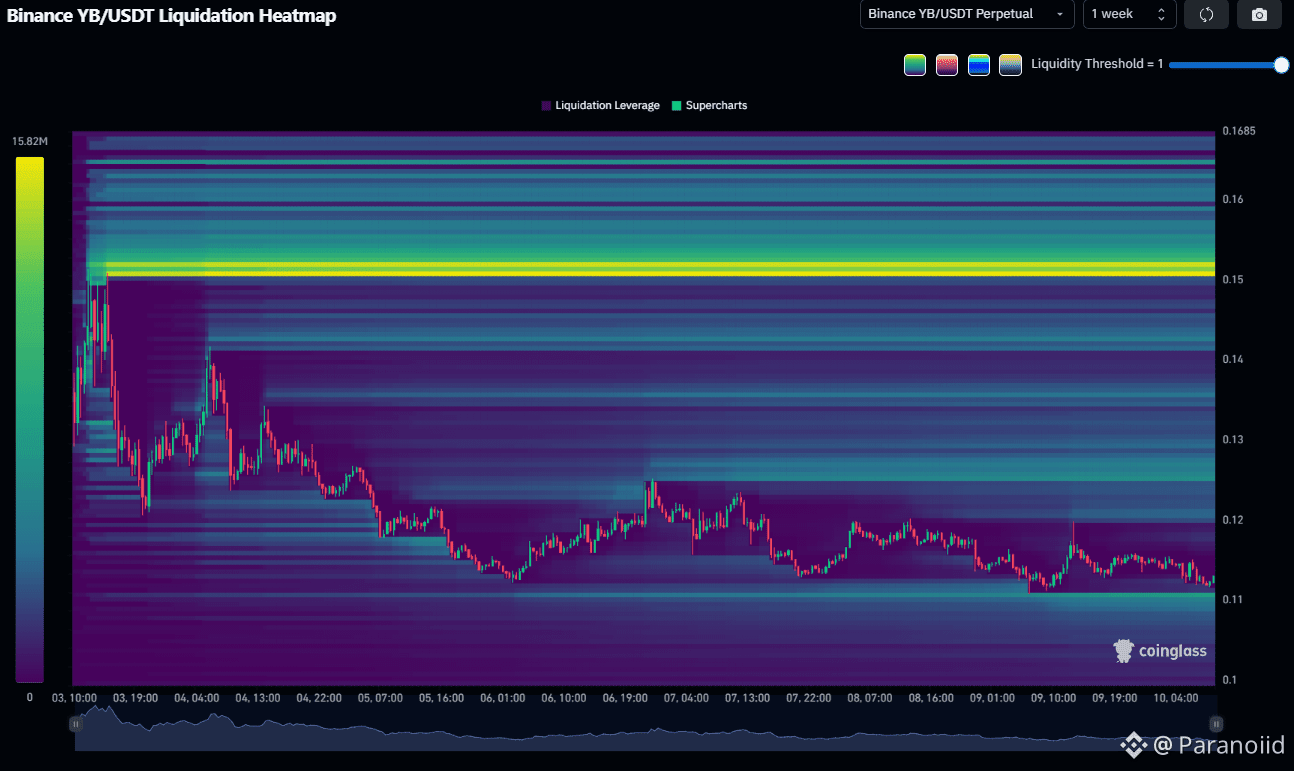Click the 04, 22:00 time axis label
The width and height of the screenshot is (1294, 771).
319,697
